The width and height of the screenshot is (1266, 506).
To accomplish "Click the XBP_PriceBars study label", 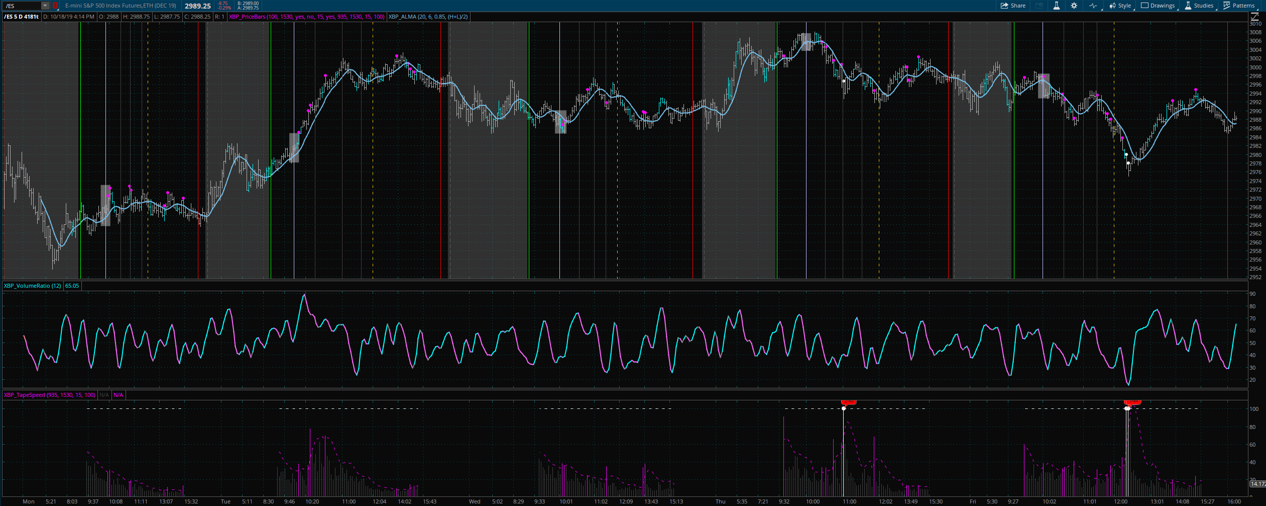I will [x=306, y=17].
